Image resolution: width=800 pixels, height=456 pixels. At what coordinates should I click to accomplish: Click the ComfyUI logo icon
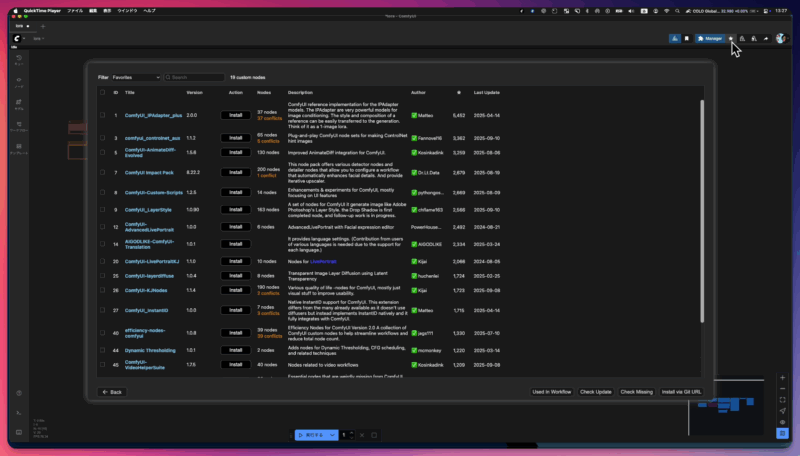[x=17, y=38]
